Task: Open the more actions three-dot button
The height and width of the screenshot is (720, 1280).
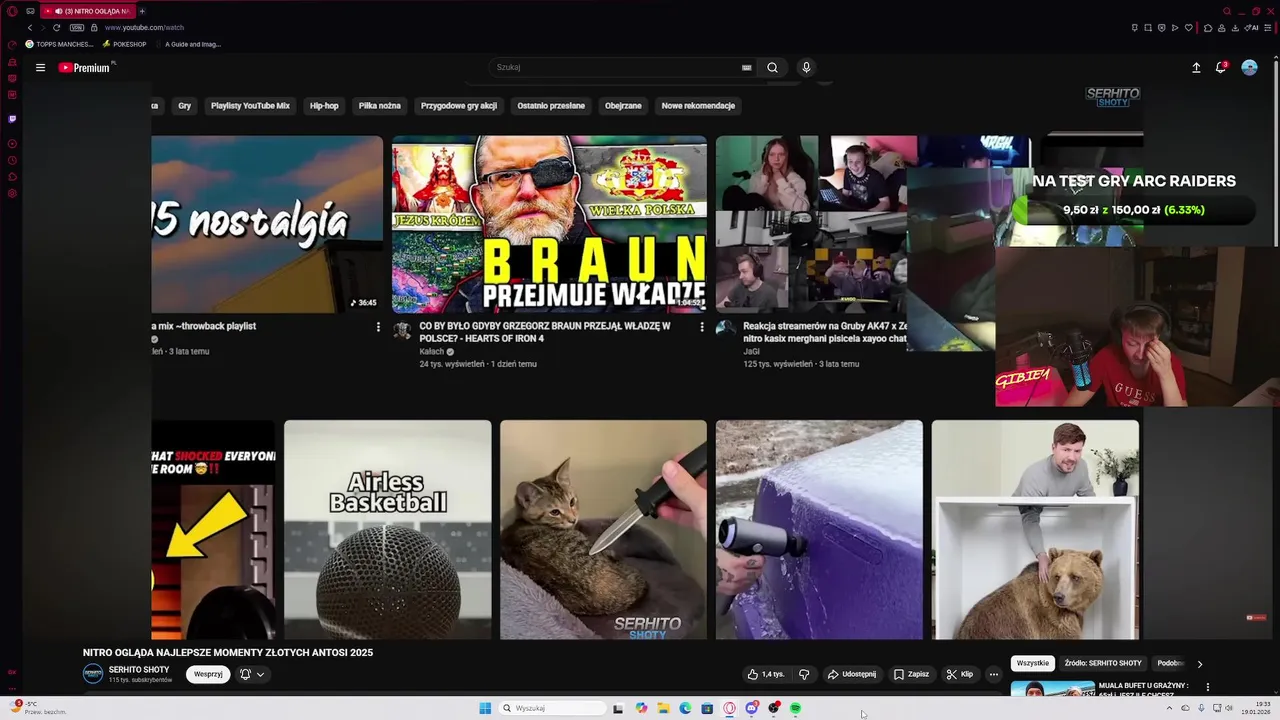Action: (993, 674)
